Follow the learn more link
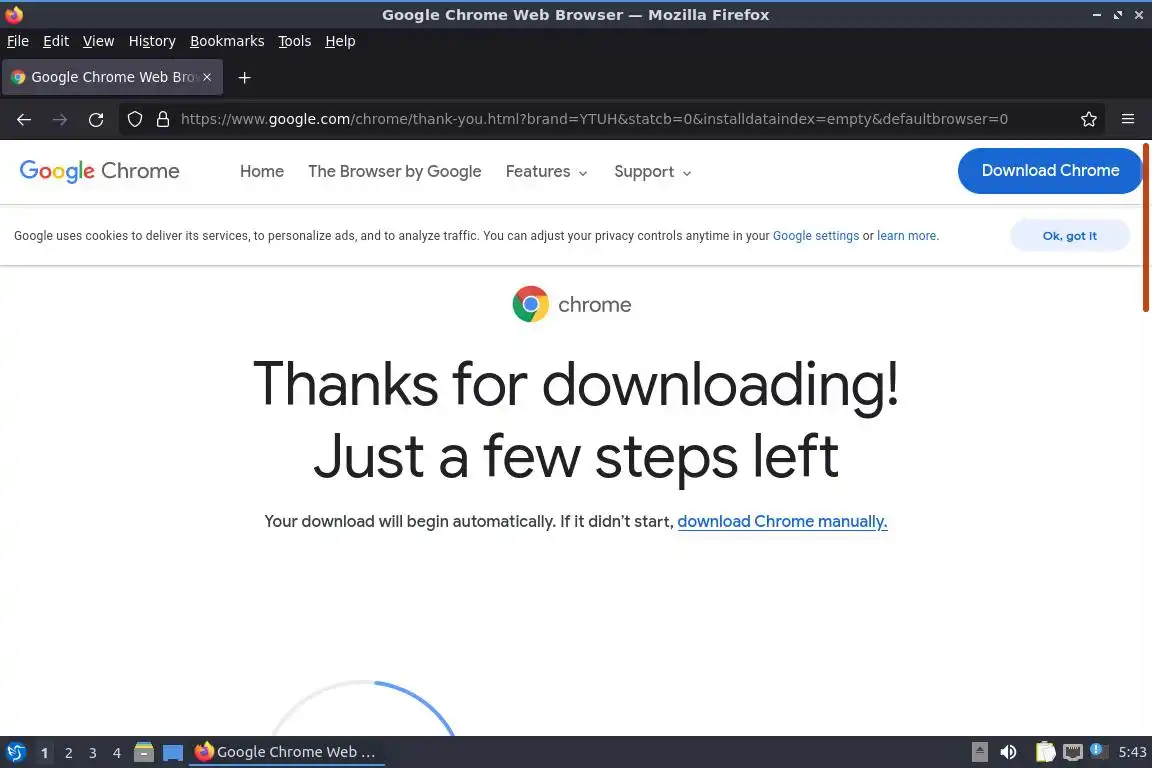 [x=907, y=236]
